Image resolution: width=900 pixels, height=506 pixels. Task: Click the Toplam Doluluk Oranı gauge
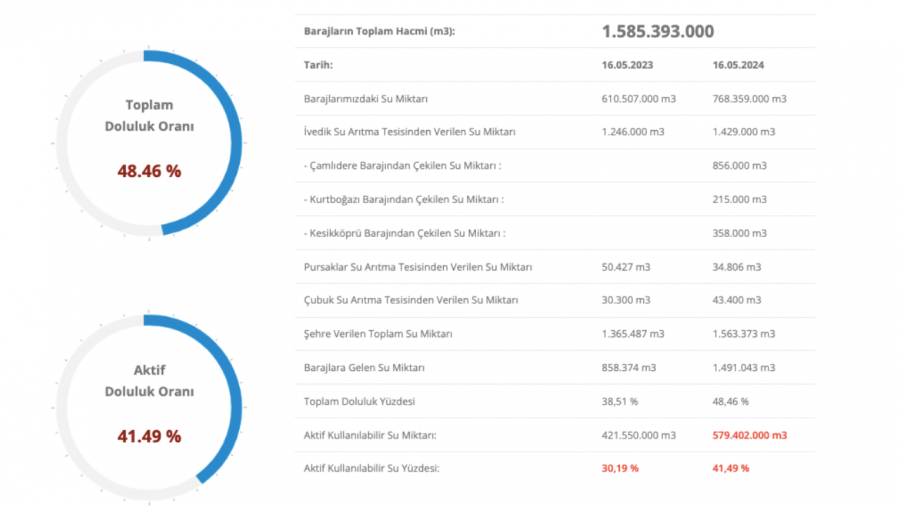click(149, 143)
